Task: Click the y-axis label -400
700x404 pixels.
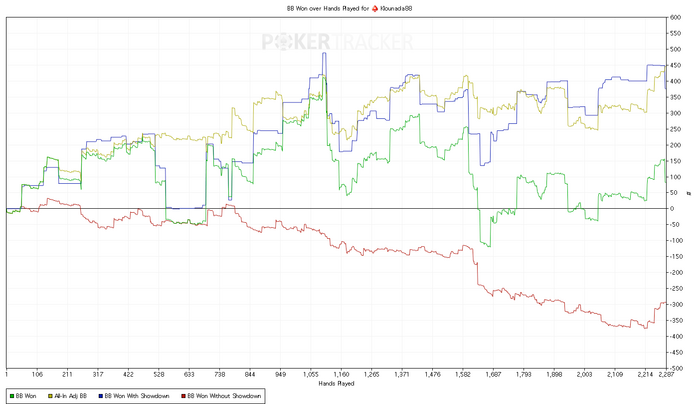Action: coord(676,337)
